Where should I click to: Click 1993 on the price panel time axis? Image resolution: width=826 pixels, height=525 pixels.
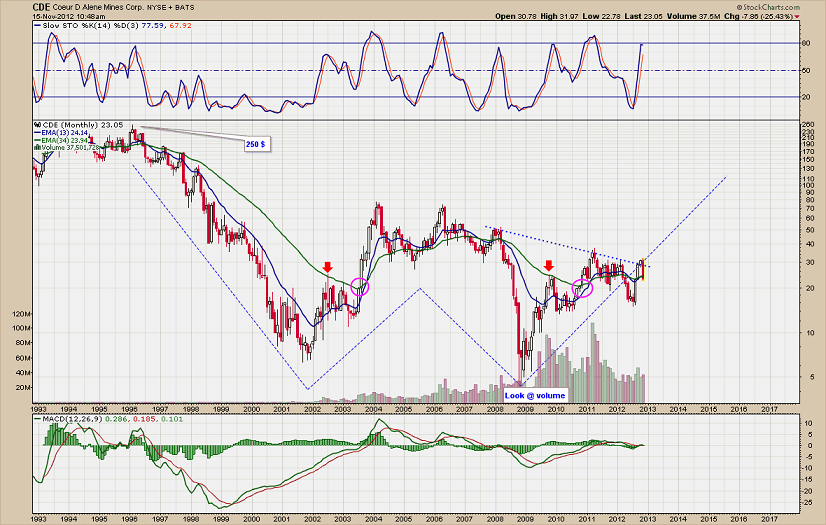[40, 409]
